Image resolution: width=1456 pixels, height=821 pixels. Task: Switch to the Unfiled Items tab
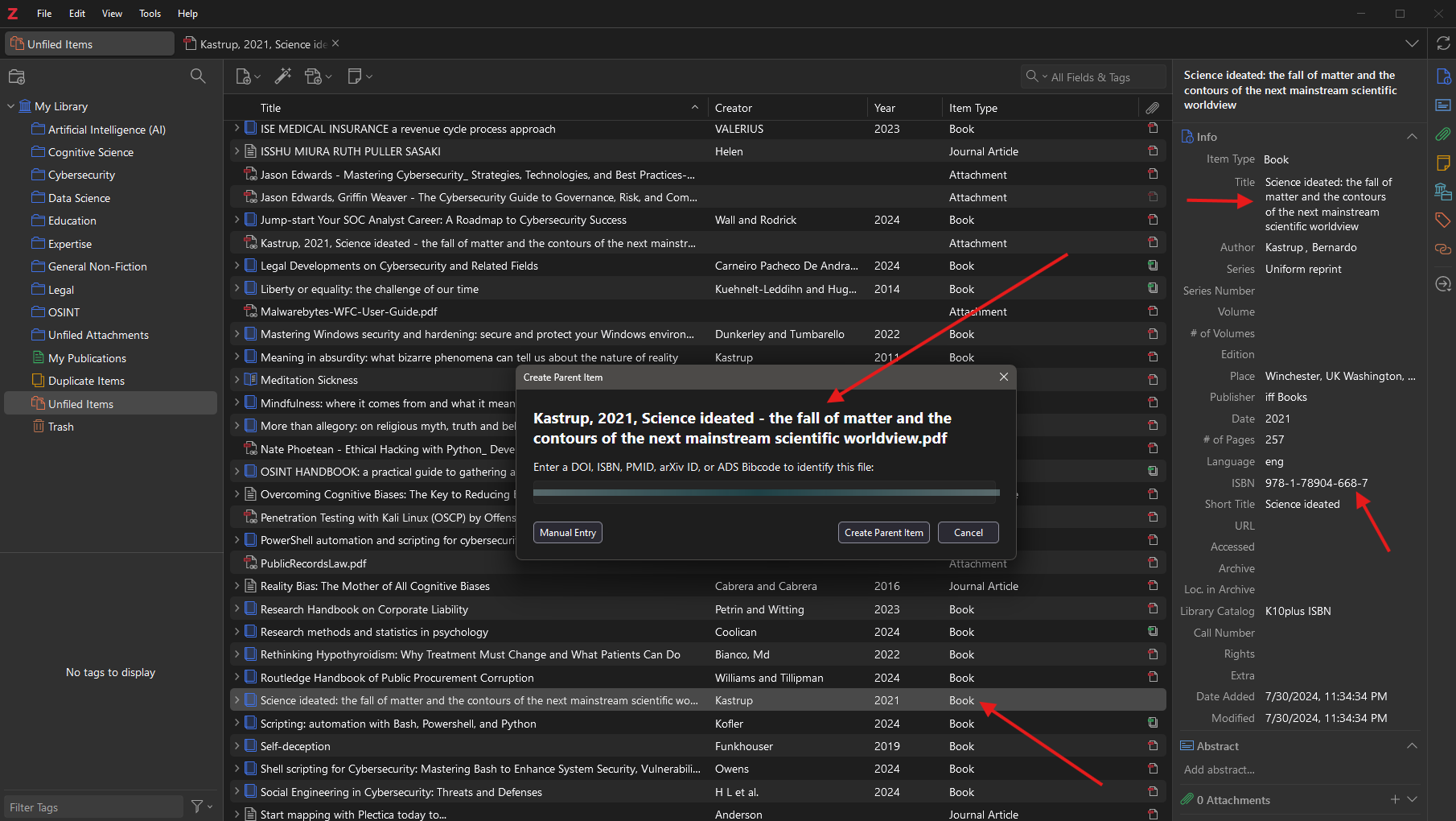pos(89,43)
